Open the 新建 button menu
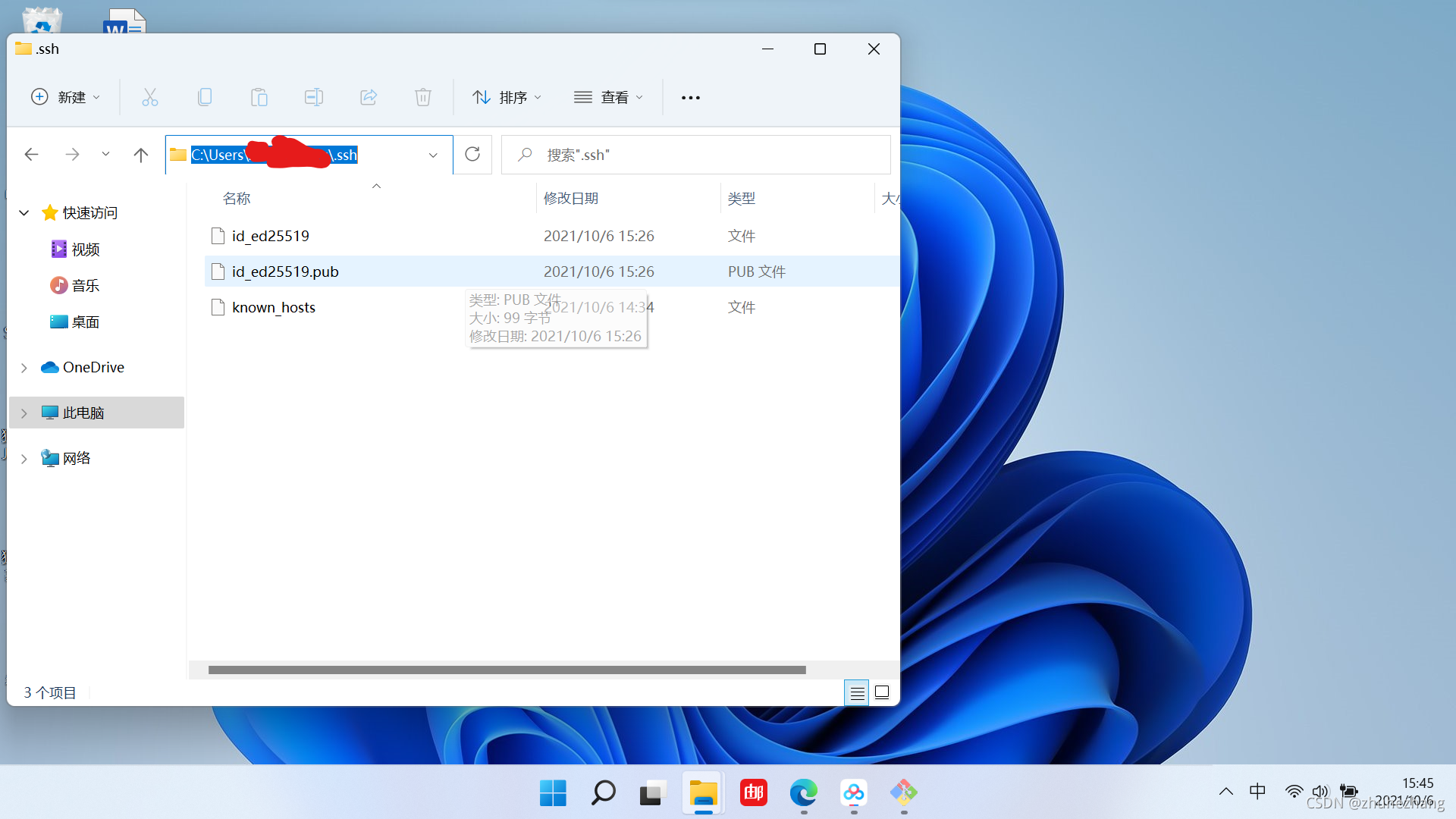1456x819 pixels. pos(65,97)
